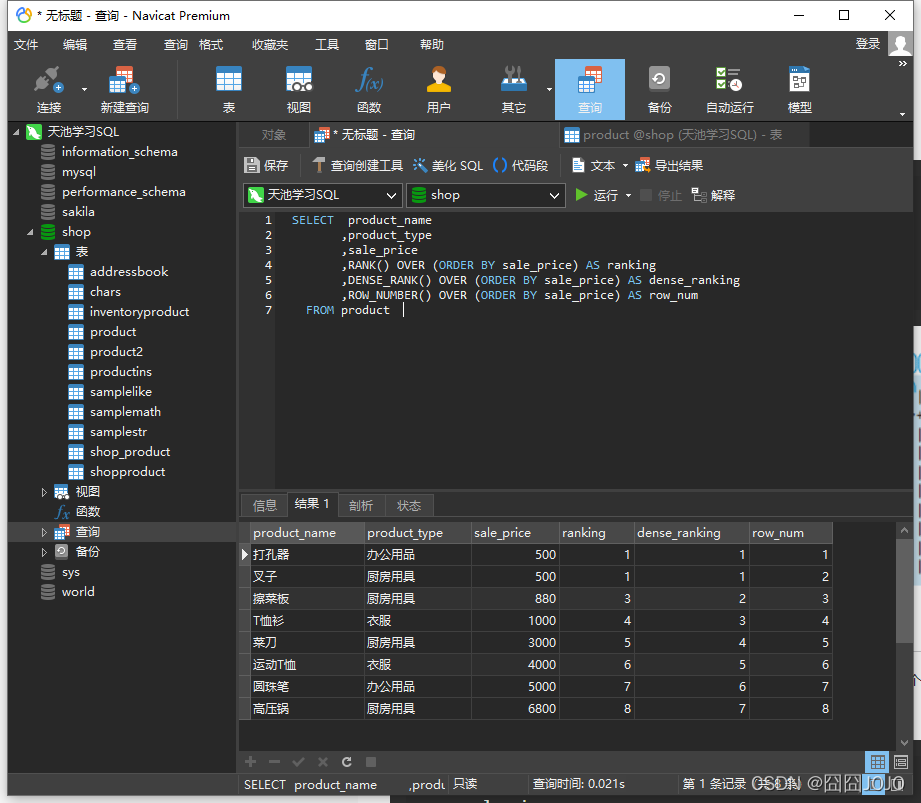Collapse the shop database node
921x803 pixels.
[x=30, y=232]
